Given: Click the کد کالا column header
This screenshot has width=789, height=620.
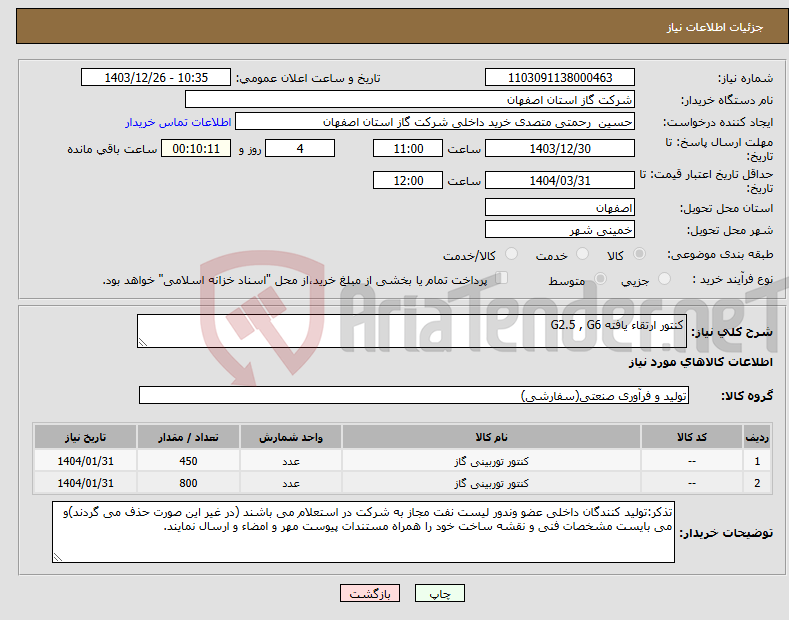Looking at the screenshot, I should pos(692,437).
